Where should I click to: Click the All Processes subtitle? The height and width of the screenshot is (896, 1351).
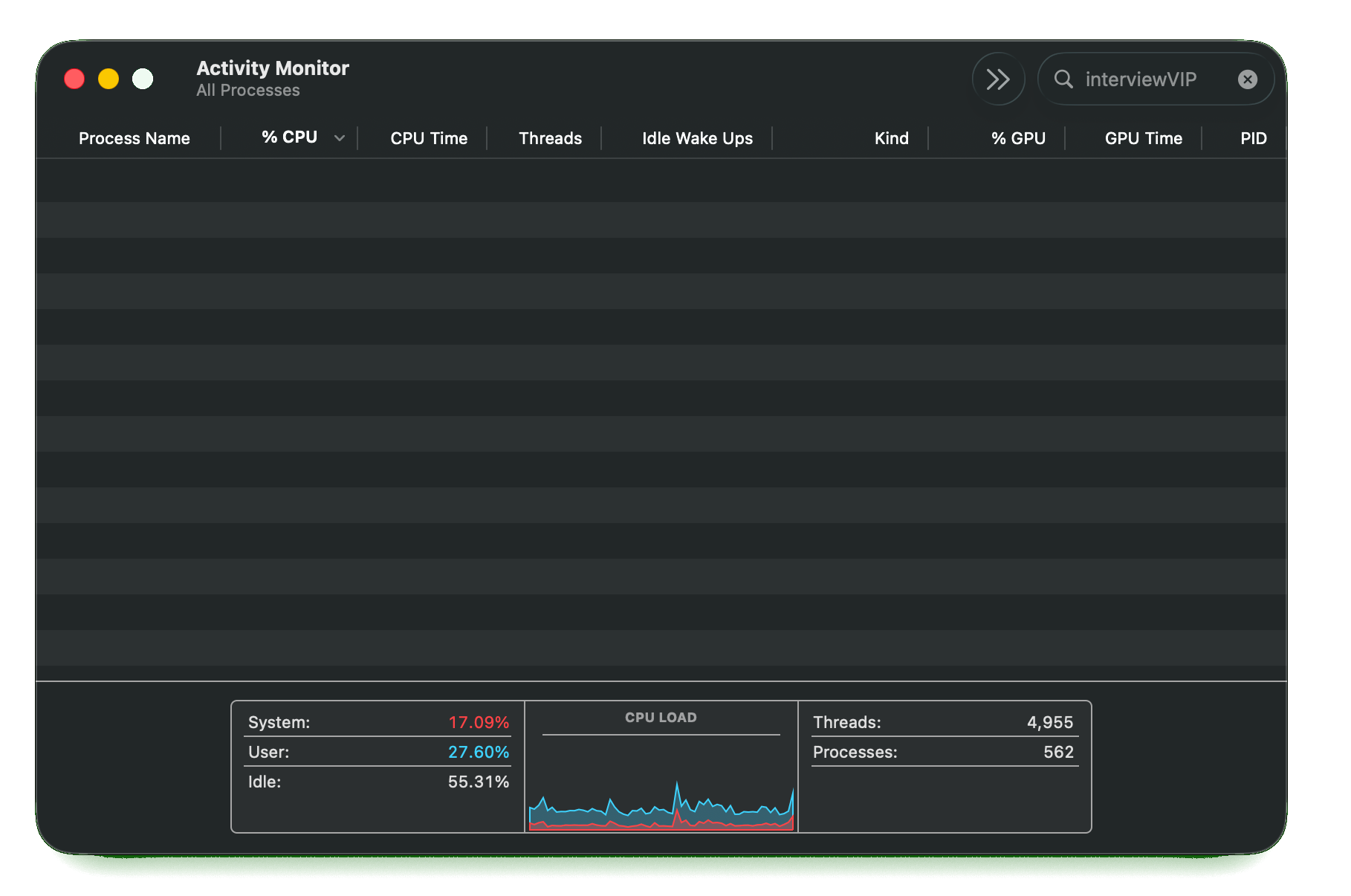tap(248, 90)
